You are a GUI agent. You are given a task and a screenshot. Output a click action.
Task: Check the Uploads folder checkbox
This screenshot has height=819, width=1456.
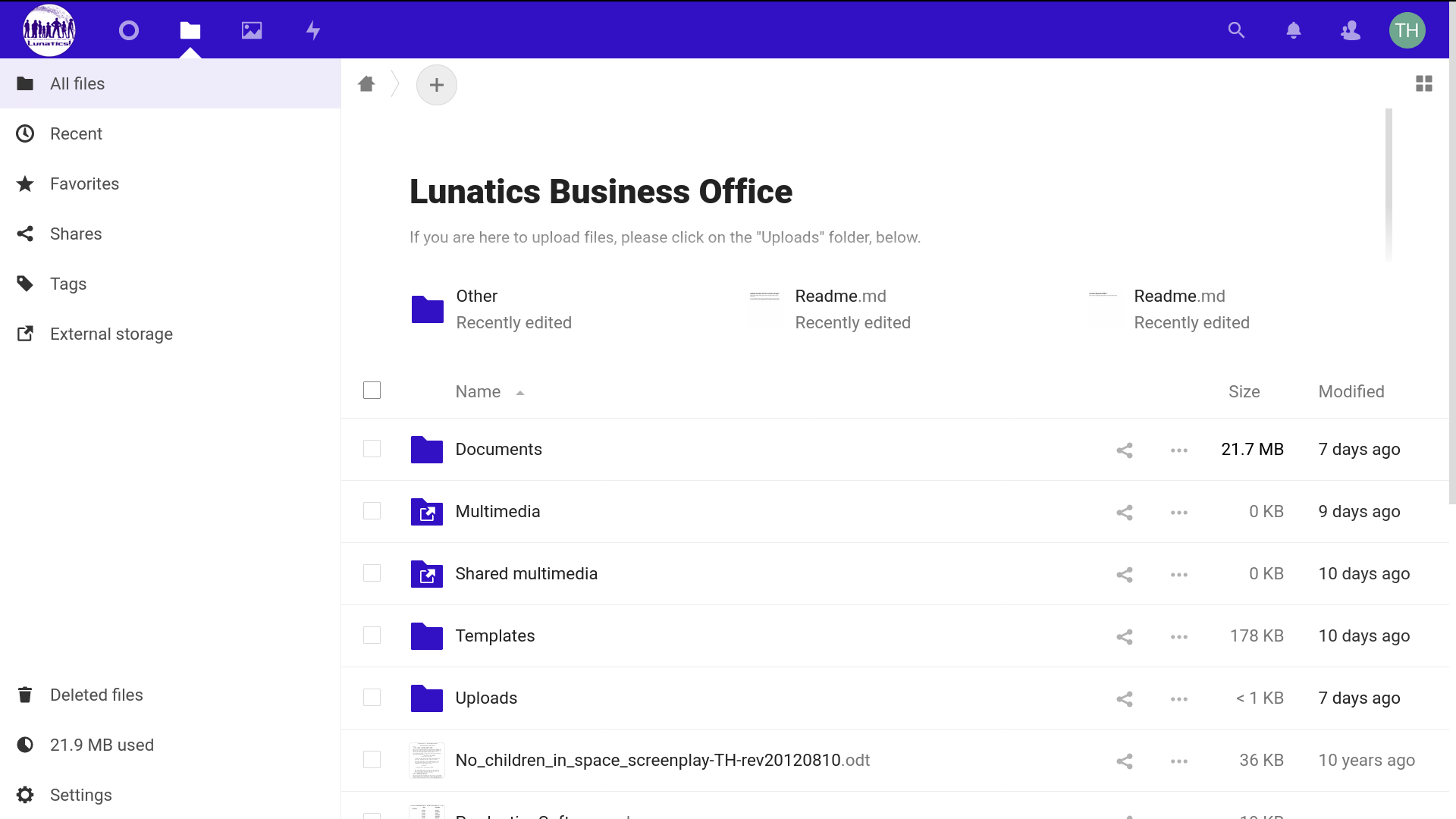tap(372, 698)
